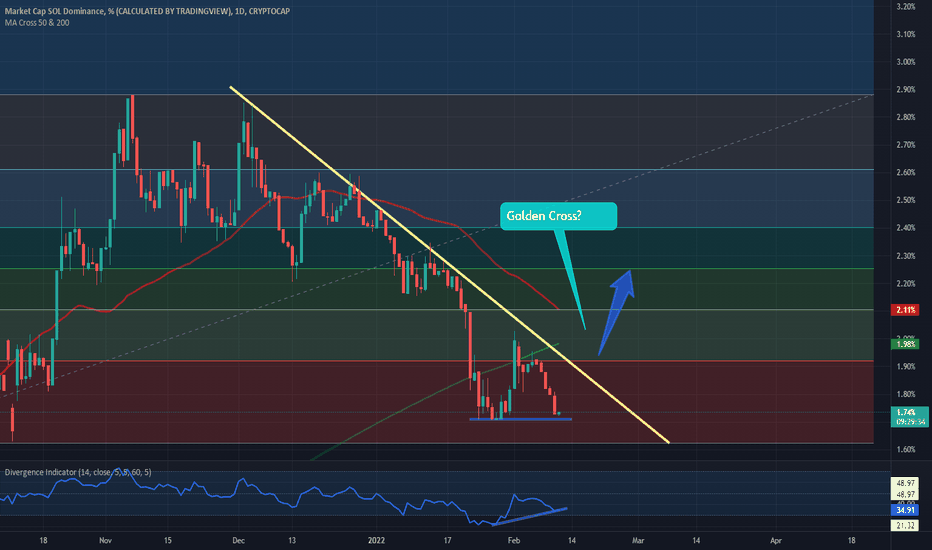Click the 2.90% price axis label
Image resolution: width=932 pixels, height=550 pixels.
click(906, 90)
